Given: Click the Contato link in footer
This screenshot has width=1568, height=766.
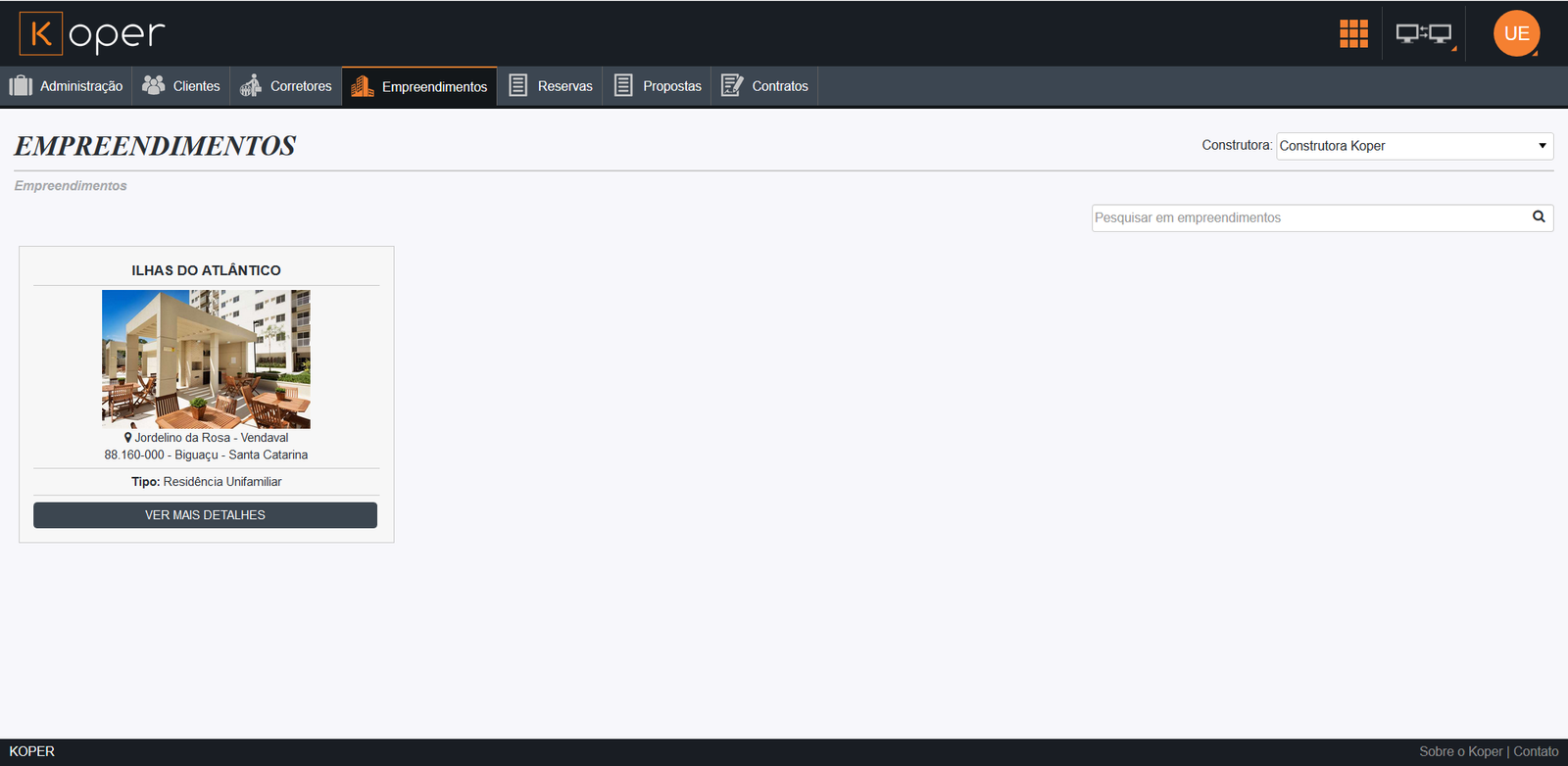Looking at the screenshot, I should point(1536,751).
